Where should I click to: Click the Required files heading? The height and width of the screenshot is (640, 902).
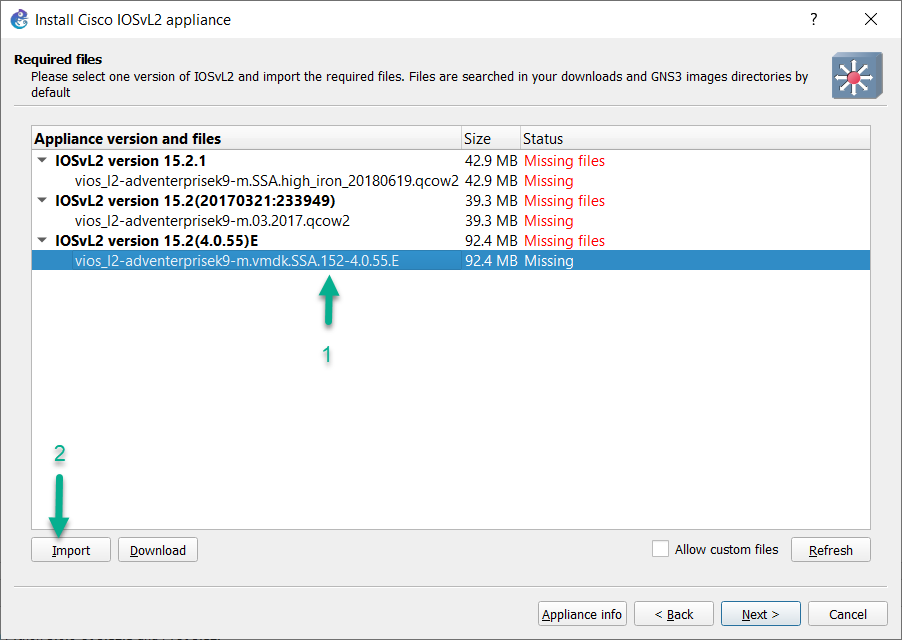58,59
